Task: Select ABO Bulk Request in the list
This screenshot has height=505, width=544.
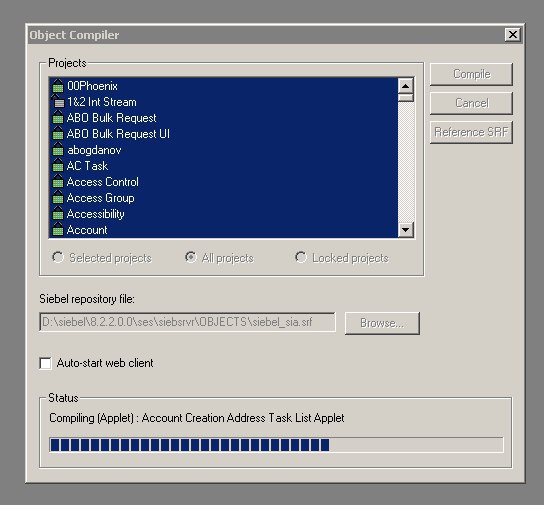Action: coord(111,118)
